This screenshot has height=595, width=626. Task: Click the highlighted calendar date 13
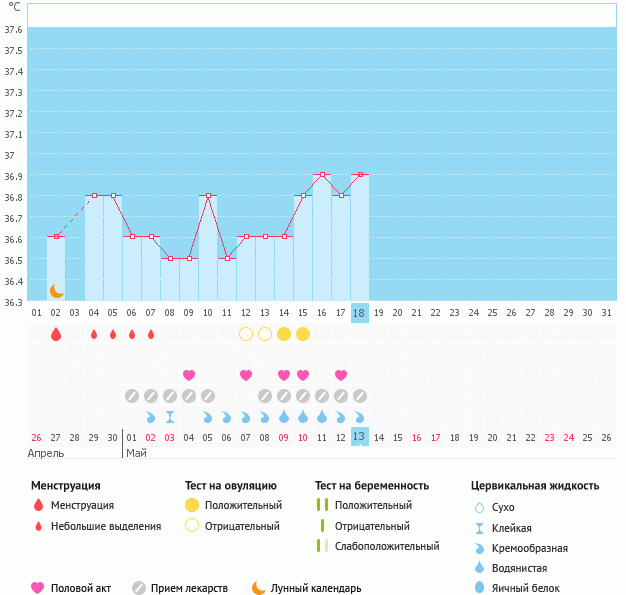click(360, 437)
